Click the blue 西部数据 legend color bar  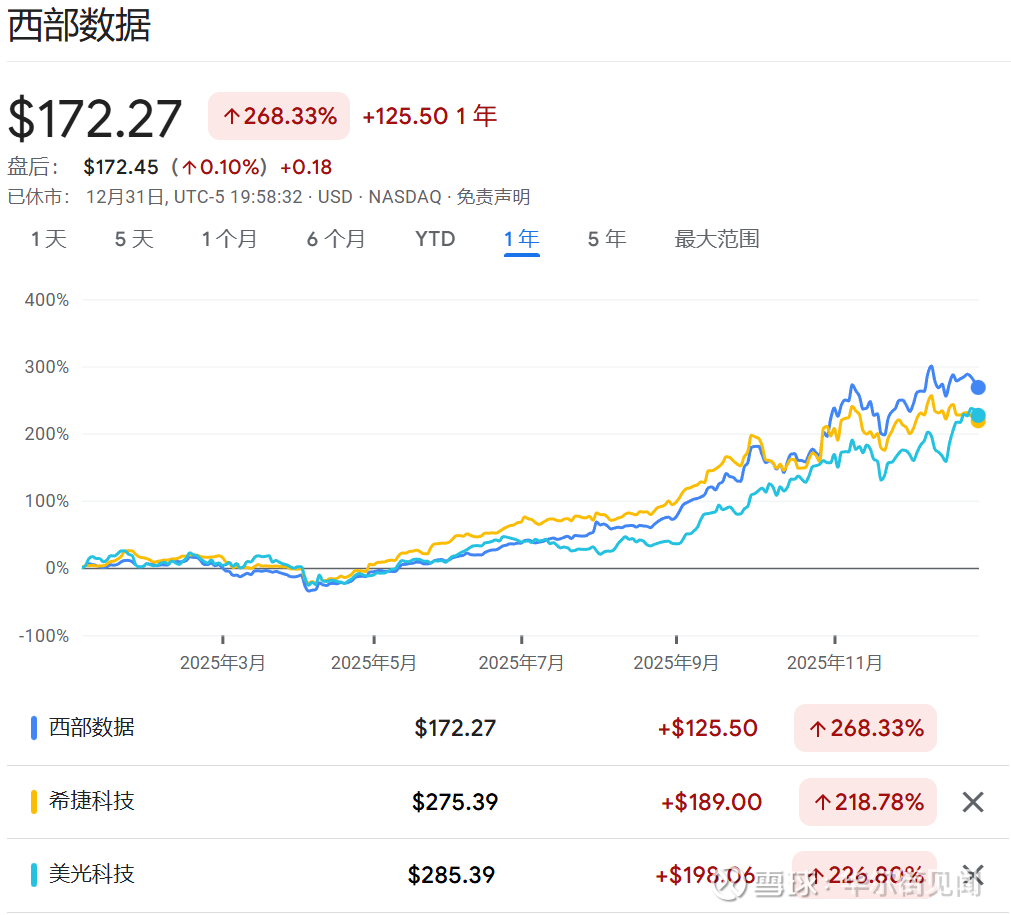(34, 728)
